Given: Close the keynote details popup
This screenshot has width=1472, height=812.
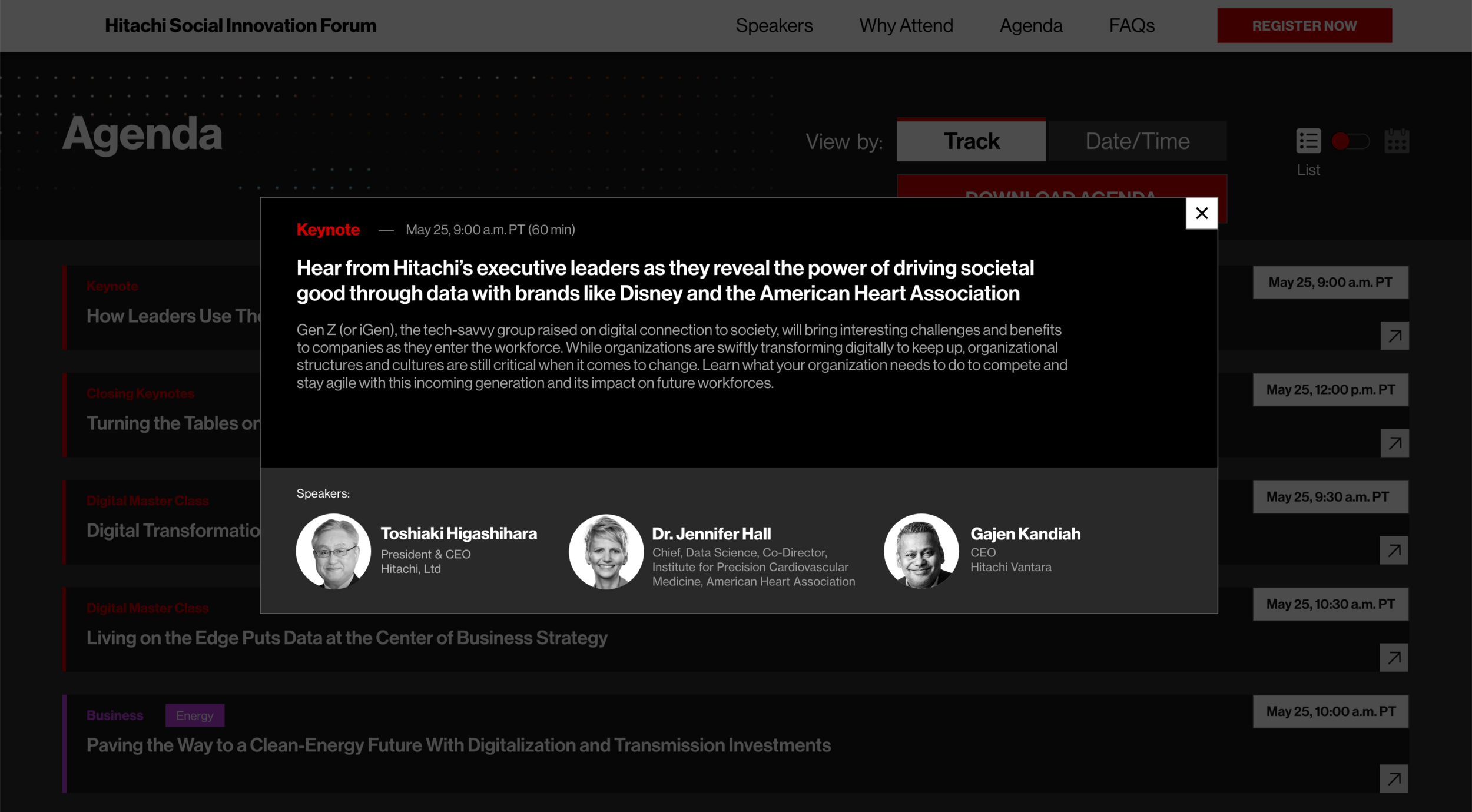Looking at the screenshot, I should point(1201,213).
